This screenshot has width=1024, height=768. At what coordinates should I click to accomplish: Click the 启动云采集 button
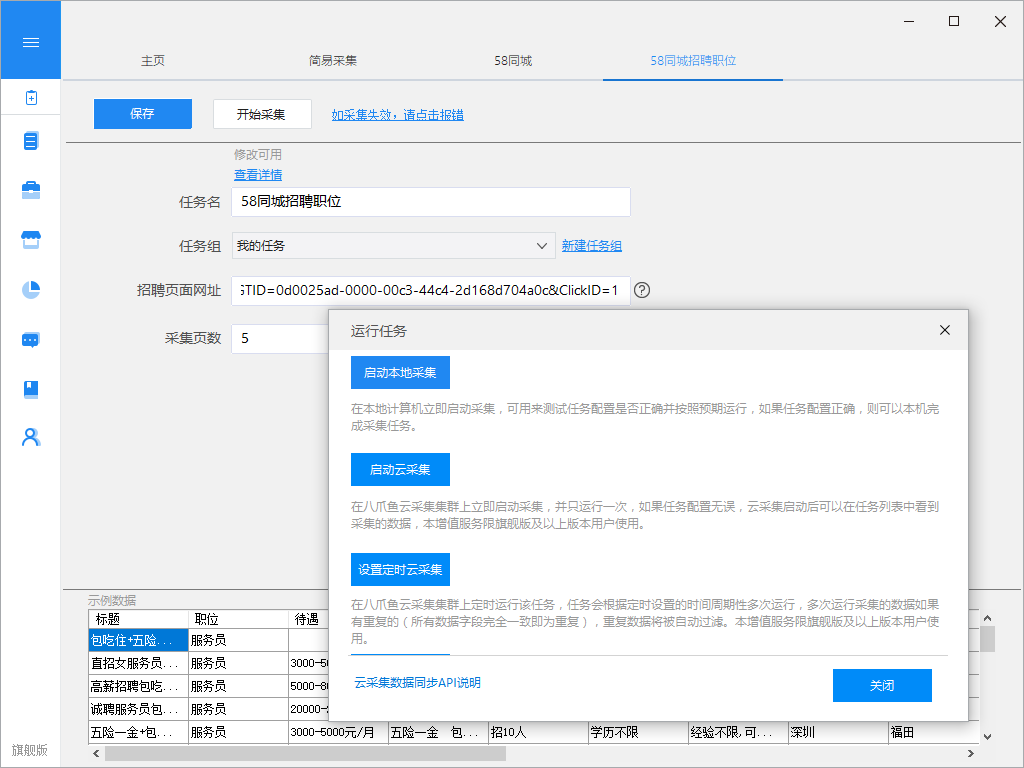point(400,470)
